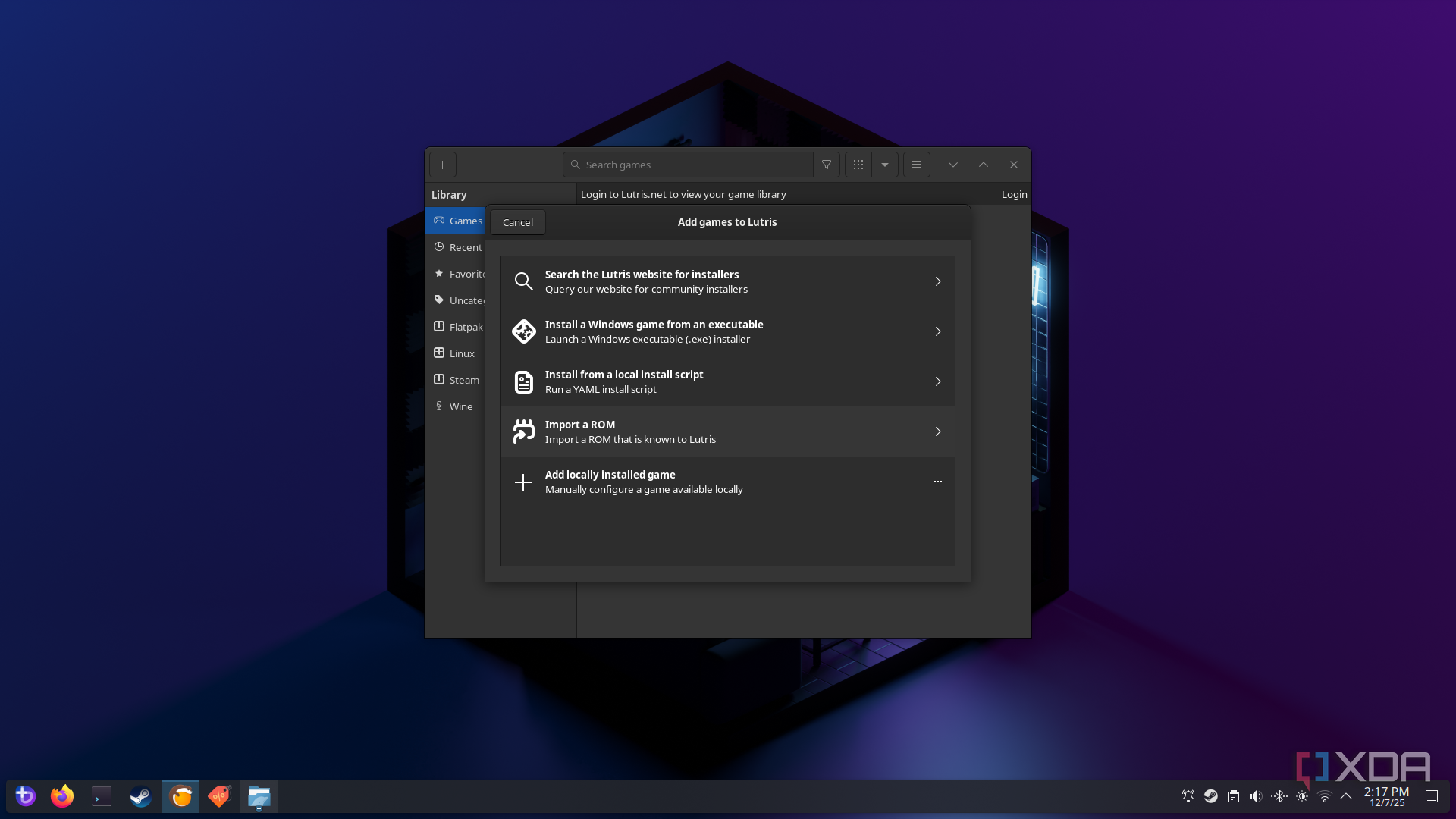1456x819 pixels.
Task: Select the Flatpak runner in sidebar
Action: pos(455,327)
